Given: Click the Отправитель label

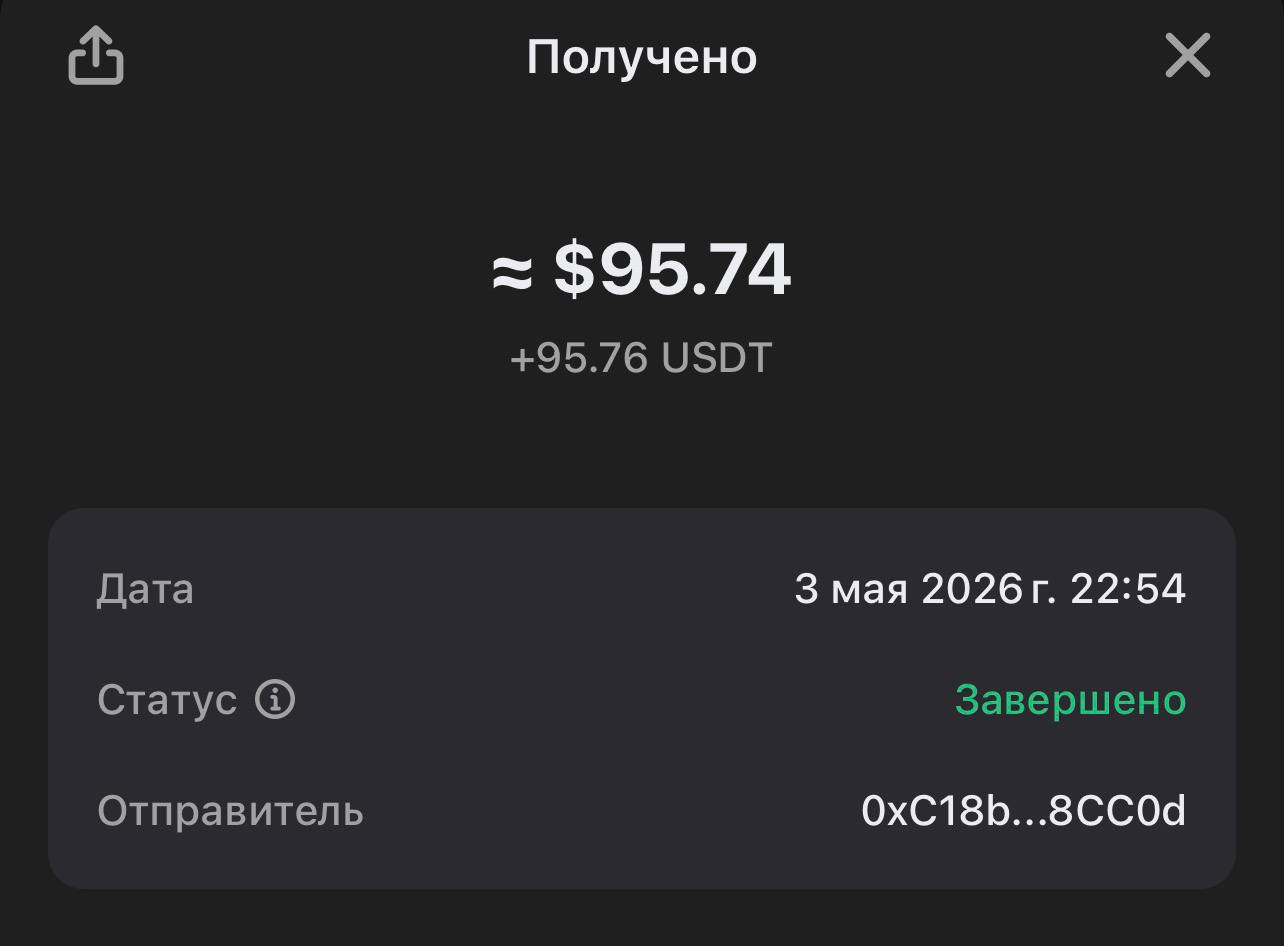Looking at the screenshot, I should pos(230,811).
